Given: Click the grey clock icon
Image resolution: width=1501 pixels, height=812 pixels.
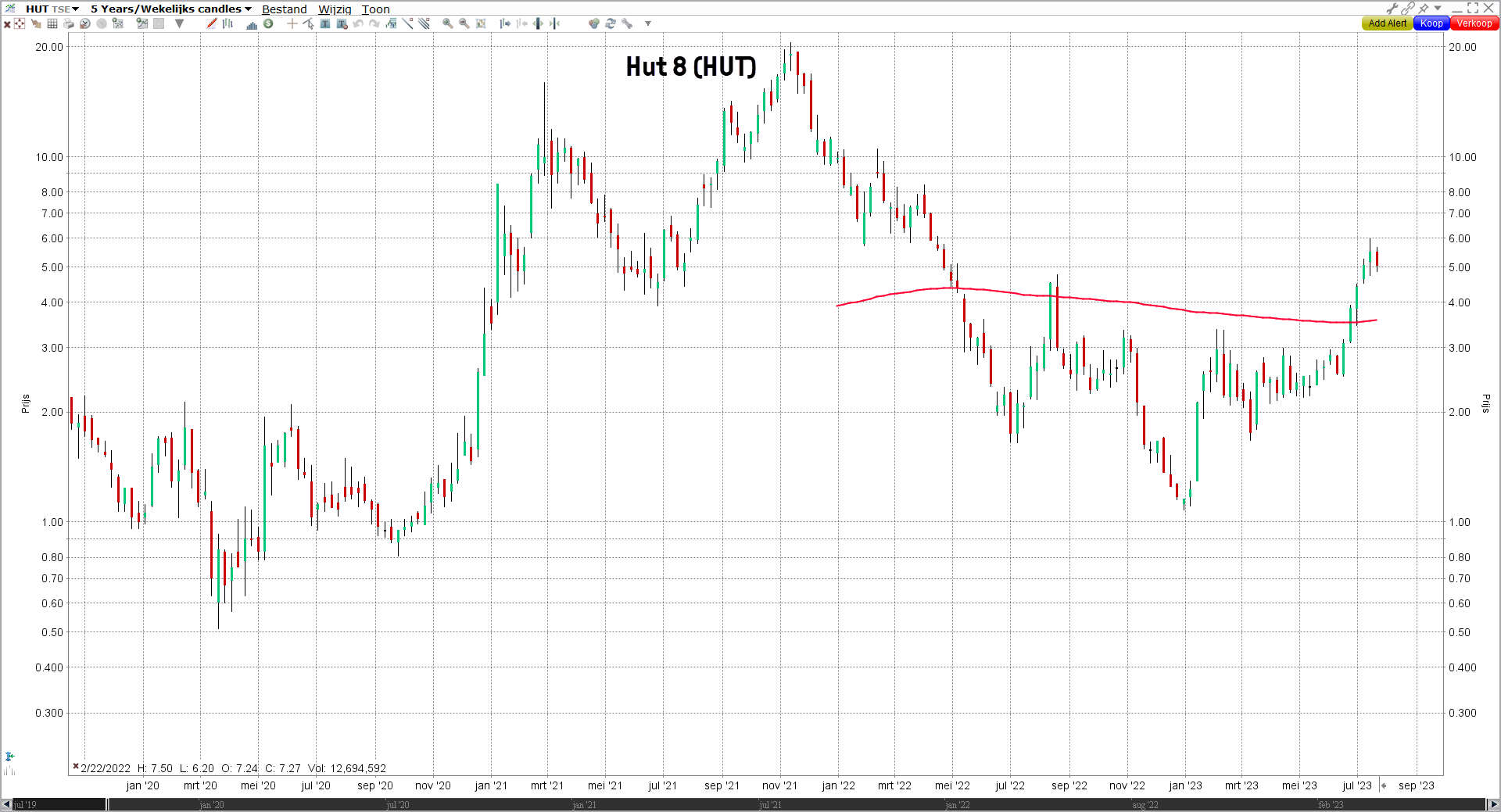Looking at the screenshot, I should [102, 23].
